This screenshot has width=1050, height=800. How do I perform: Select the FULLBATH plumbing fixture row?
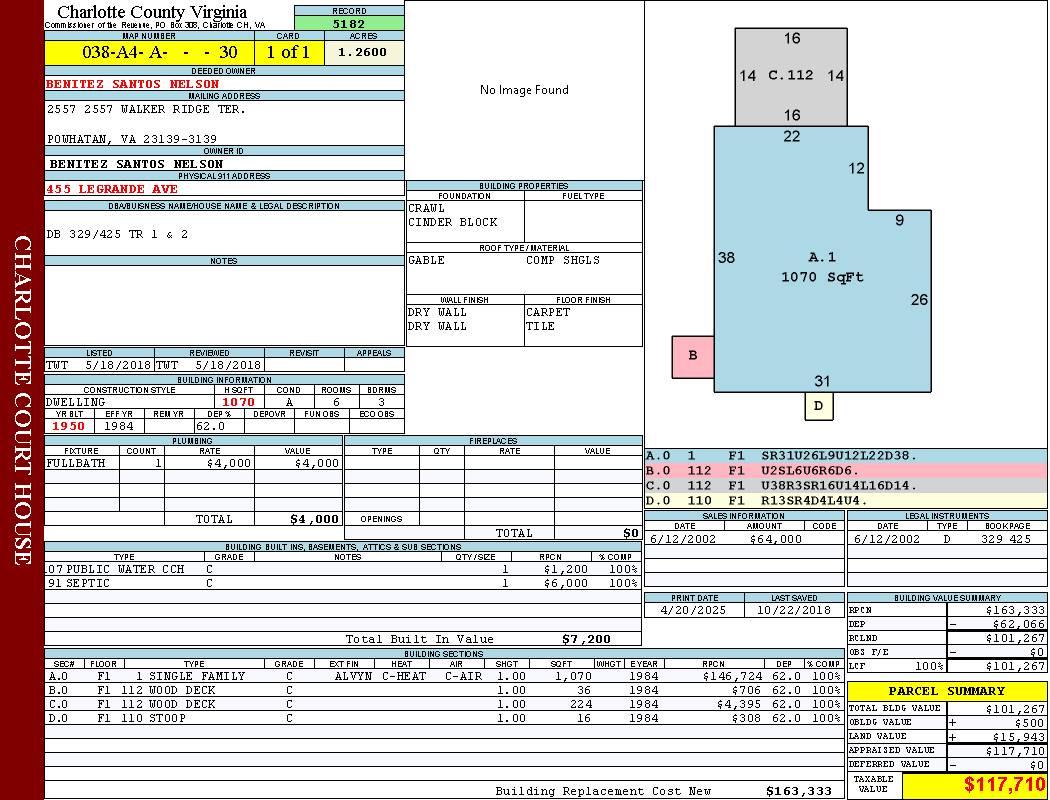[193, 463]
